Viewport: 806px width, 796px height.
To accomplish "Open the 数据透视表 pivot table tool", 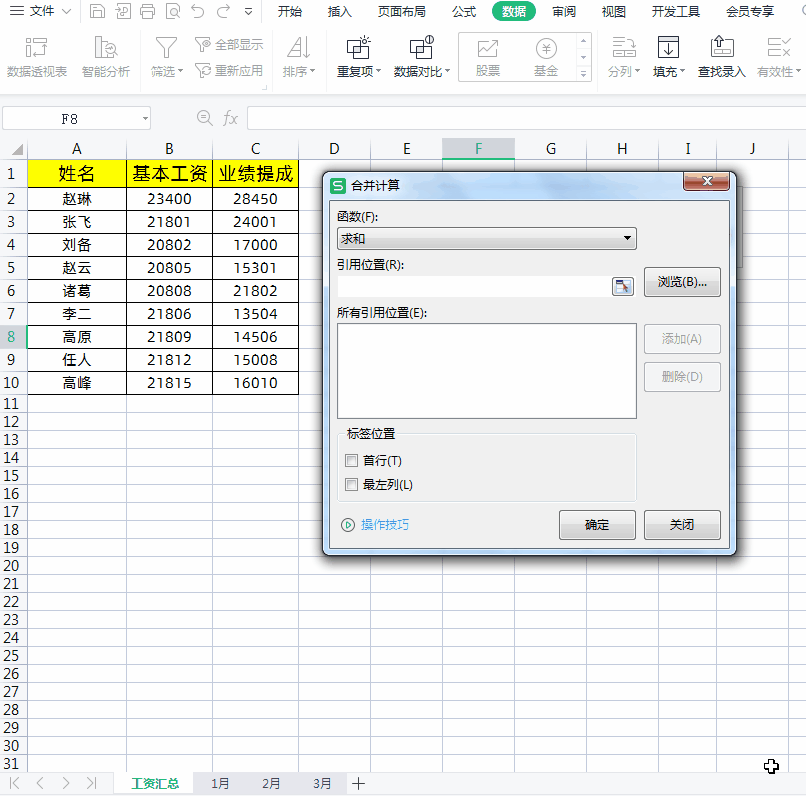I will tap(36, 57).
